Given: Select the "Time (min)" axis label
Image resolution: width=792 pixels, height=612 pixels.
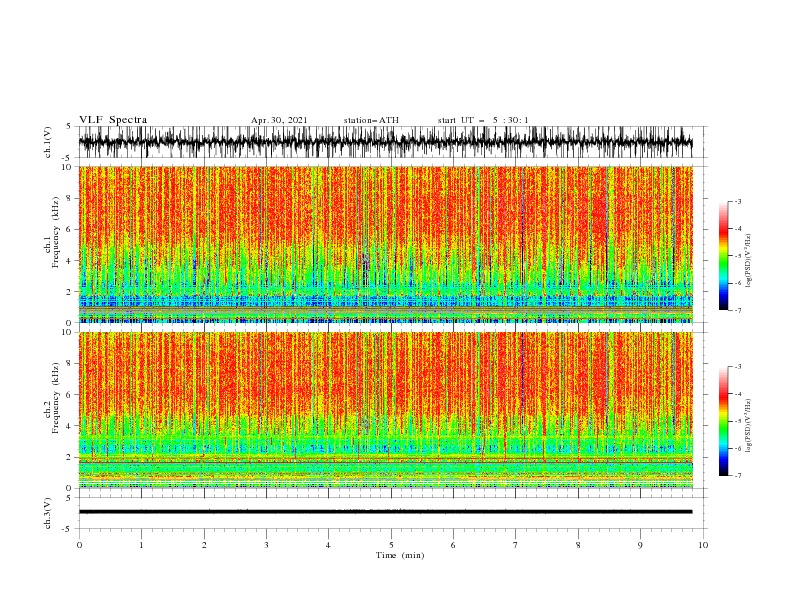Looking at the screenshot, I should [400, 555].
